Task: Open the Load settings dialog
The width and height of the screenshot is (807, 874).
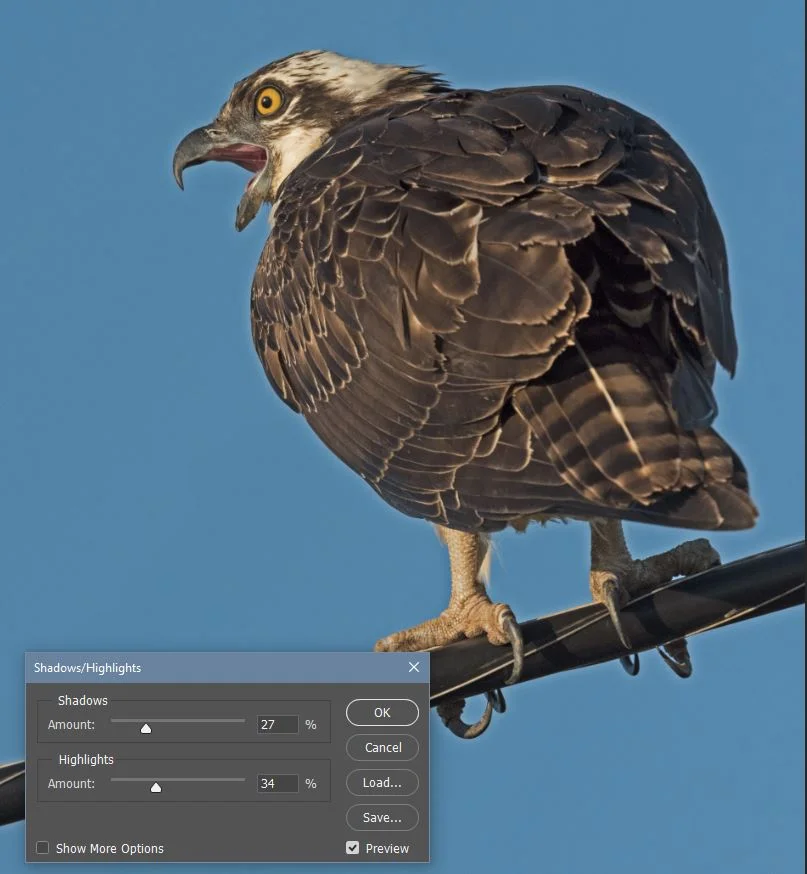Action: [x=381, y=782]
